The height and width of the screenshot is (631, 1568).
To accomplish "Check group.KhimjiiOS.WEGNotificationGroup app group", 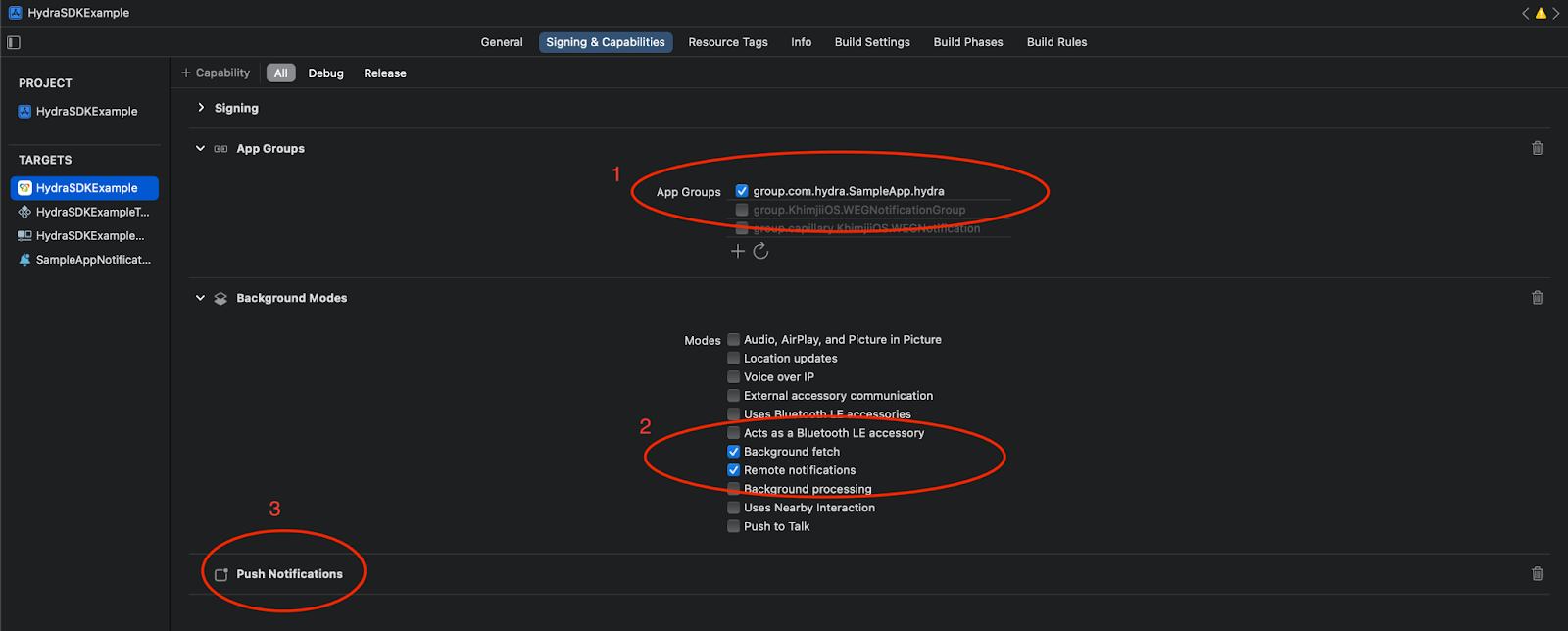I will pos(742,210).
